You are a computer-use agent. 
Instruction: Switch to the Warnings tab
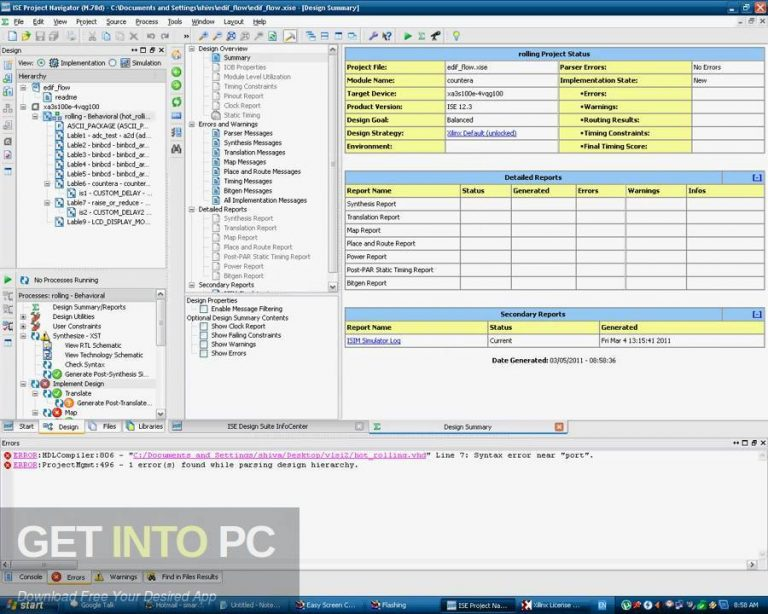click(x=117, y=577)
